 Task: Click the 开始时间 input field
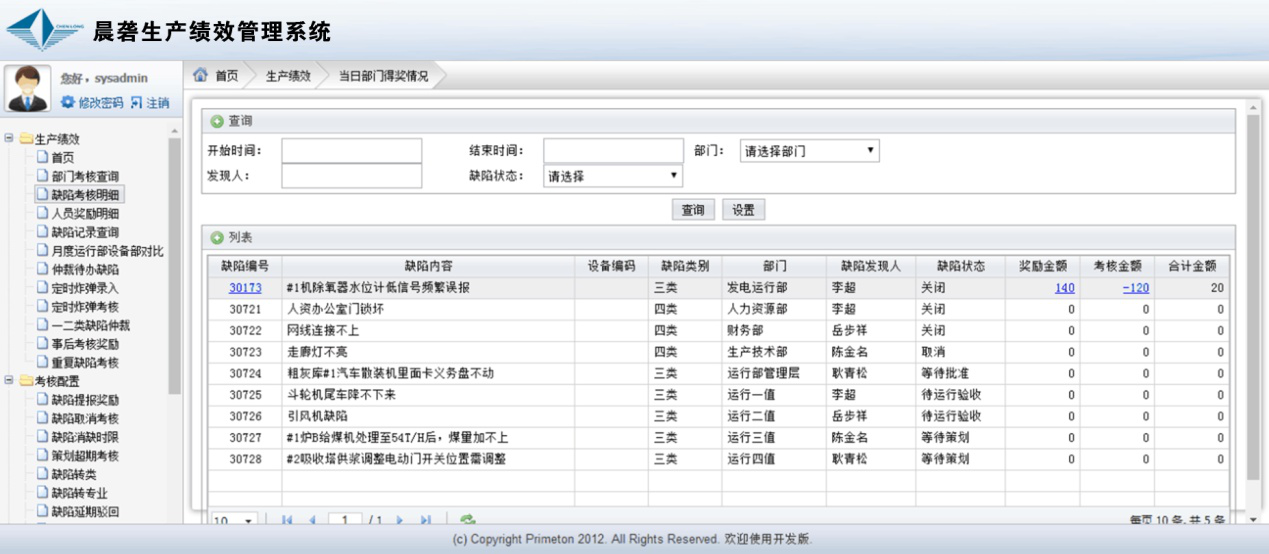point(351,151)
